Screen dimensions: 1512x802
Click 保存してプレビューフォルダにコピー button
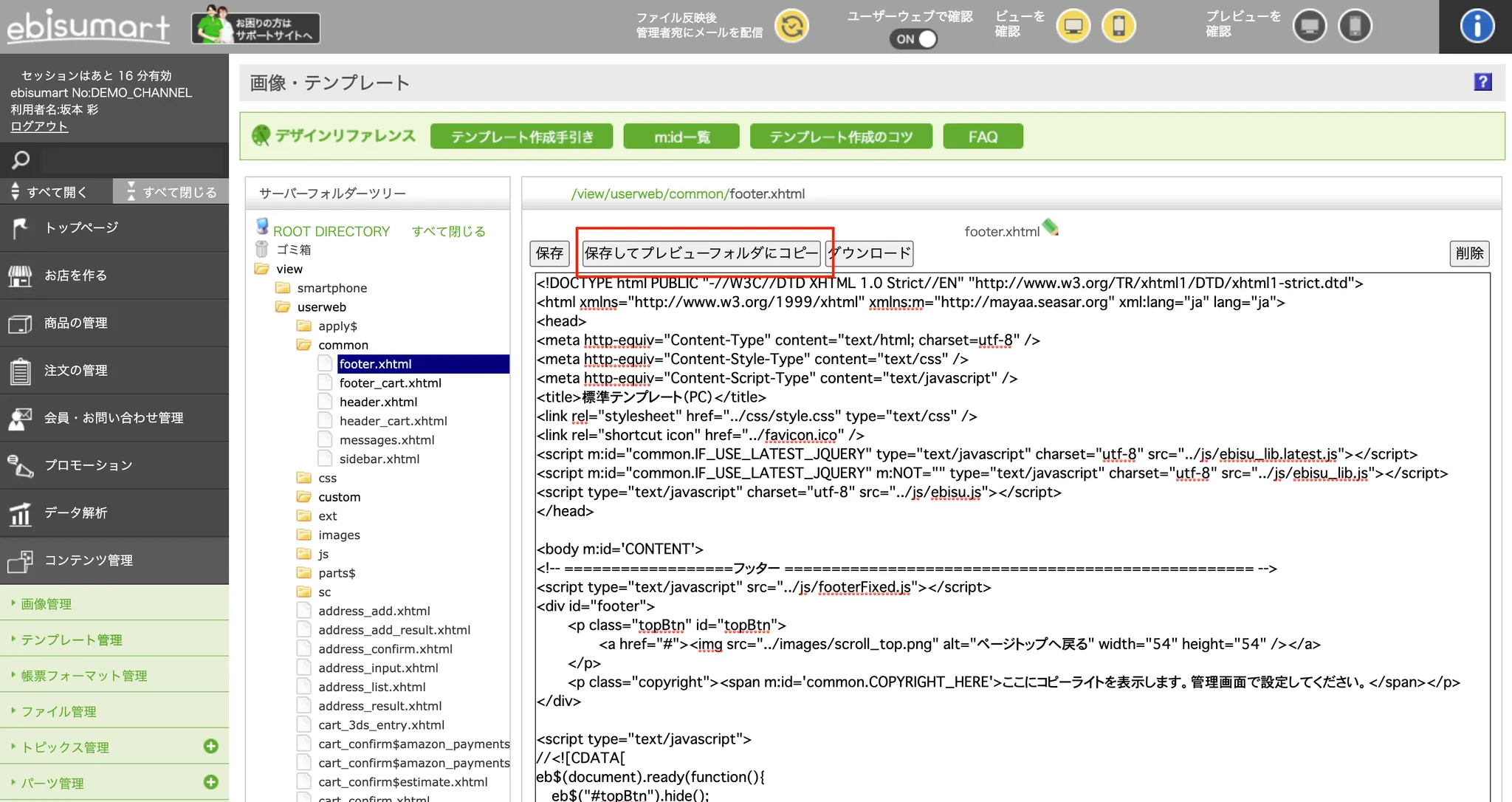[701, 253]
